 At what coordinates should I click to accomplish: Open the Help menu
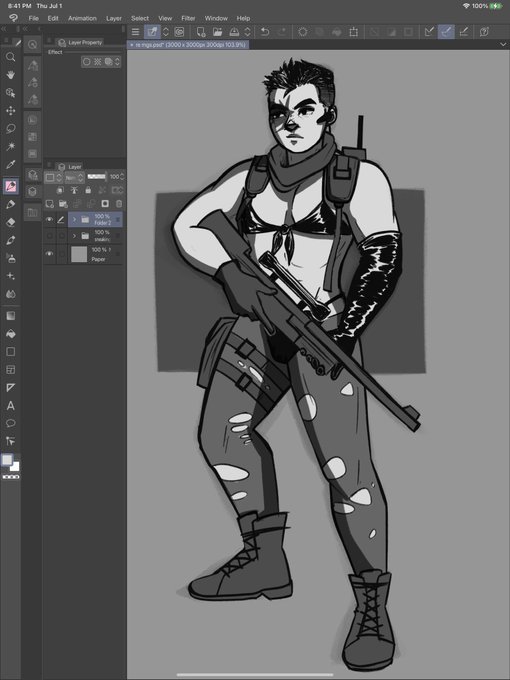pos(243,18)
